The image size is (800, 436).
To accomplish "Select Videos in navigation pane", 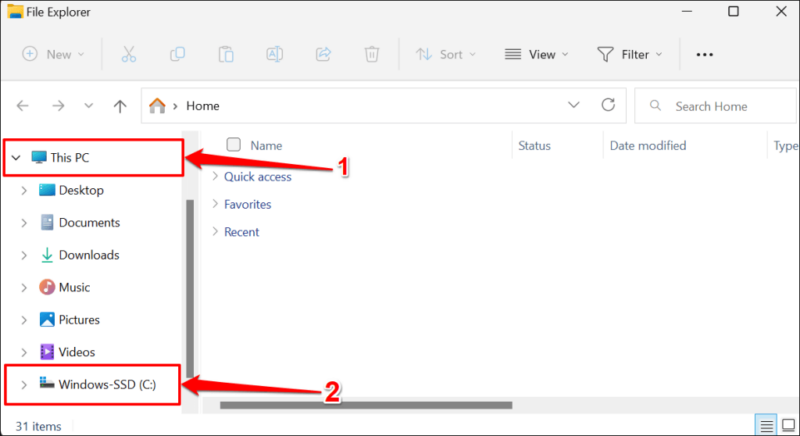I will (67, 352).
